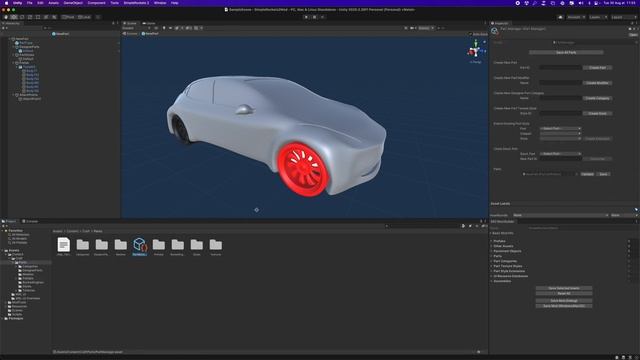Collapse the Assets tree in Project
The width and height of the screenshot is (640, 360).
pyautogui.click(x=2, y=251)
